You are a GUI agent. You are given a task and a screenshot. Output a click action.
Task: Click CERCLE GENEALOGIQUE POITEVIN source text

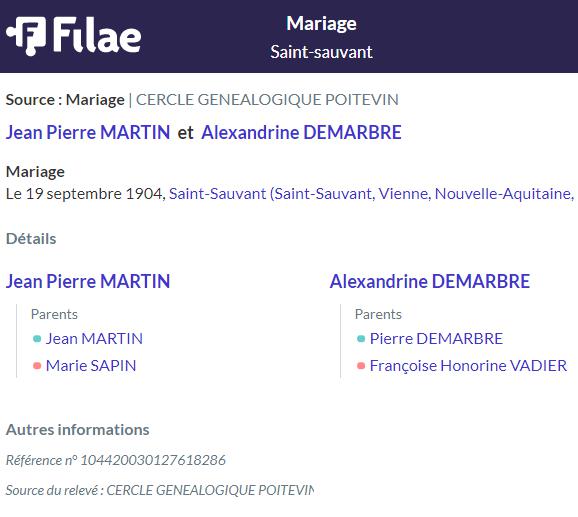pyautogui.click(x=267, y=100)
